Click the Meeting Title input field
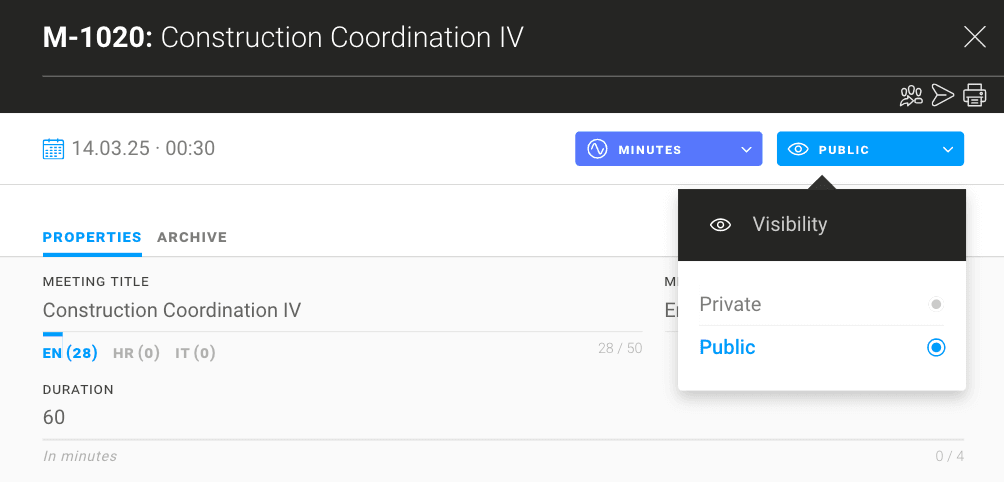This screenshot has height=482, width=1004. pos(340,310)
